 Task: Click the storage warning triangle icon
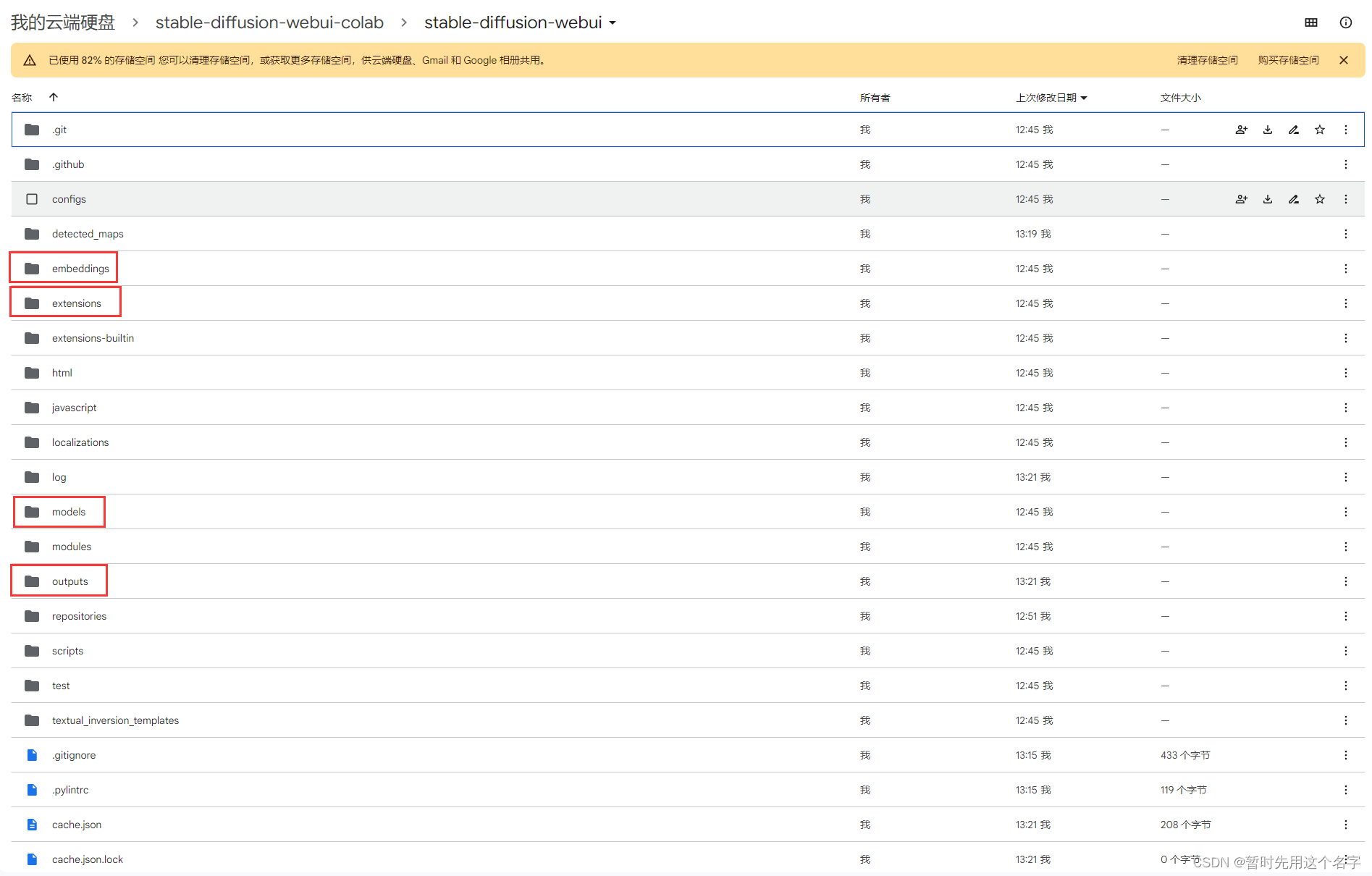[30, 60]
